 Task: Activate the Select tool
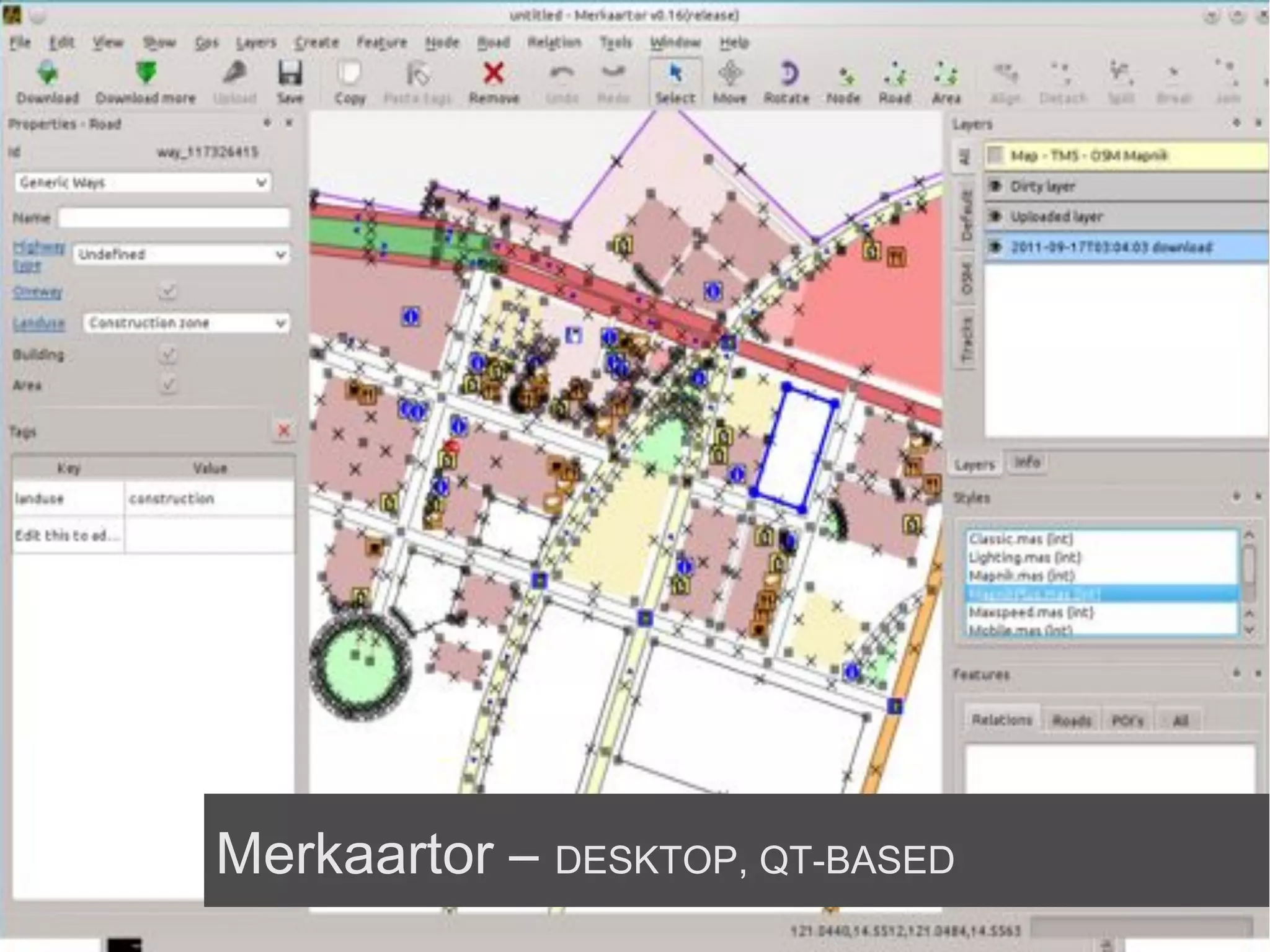click(675, 82)
